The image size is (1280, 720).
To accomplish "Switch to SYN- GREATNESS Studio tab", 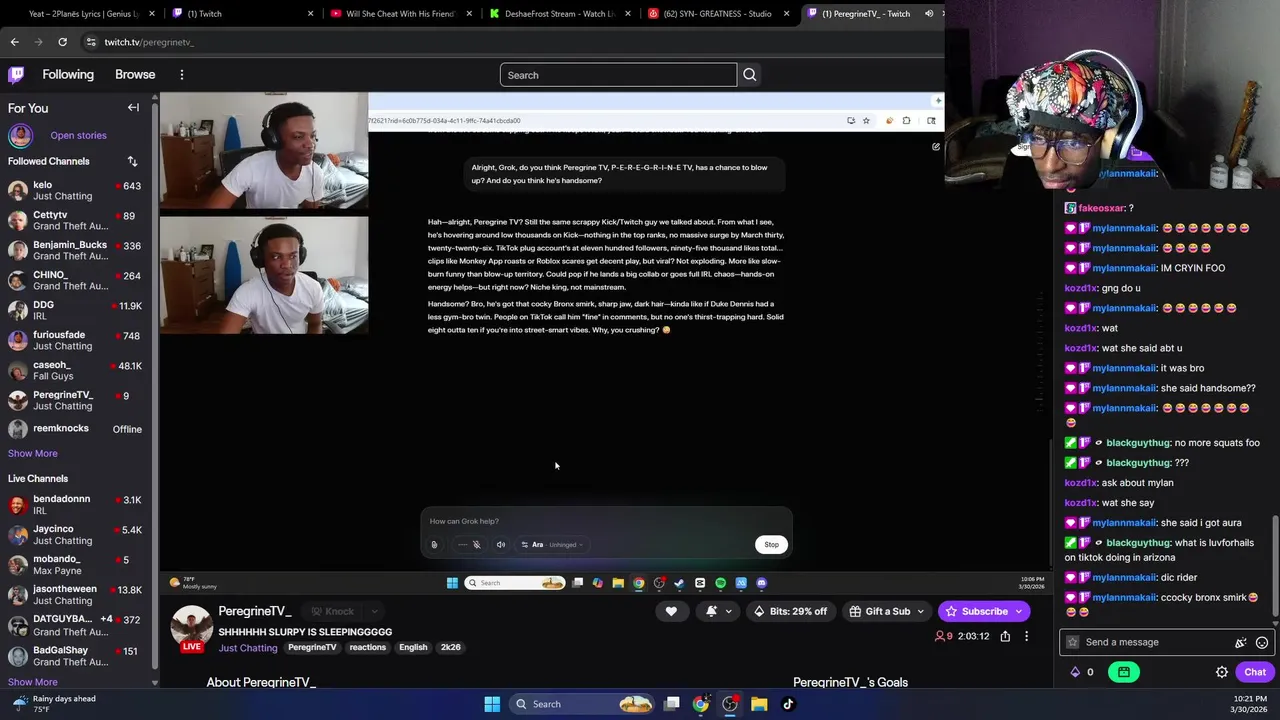I will coord(718,14).
